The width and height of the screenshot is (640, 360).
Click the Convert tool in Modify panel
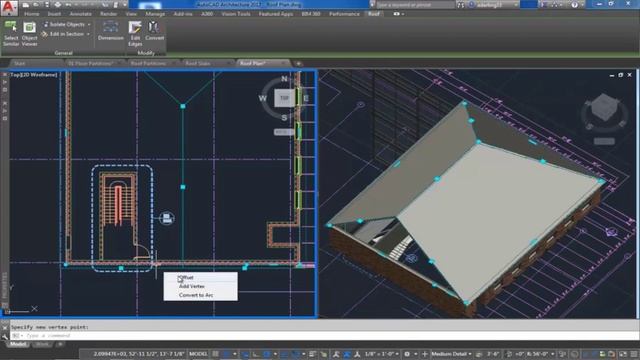pyautogui.click(x=154, y=31)
